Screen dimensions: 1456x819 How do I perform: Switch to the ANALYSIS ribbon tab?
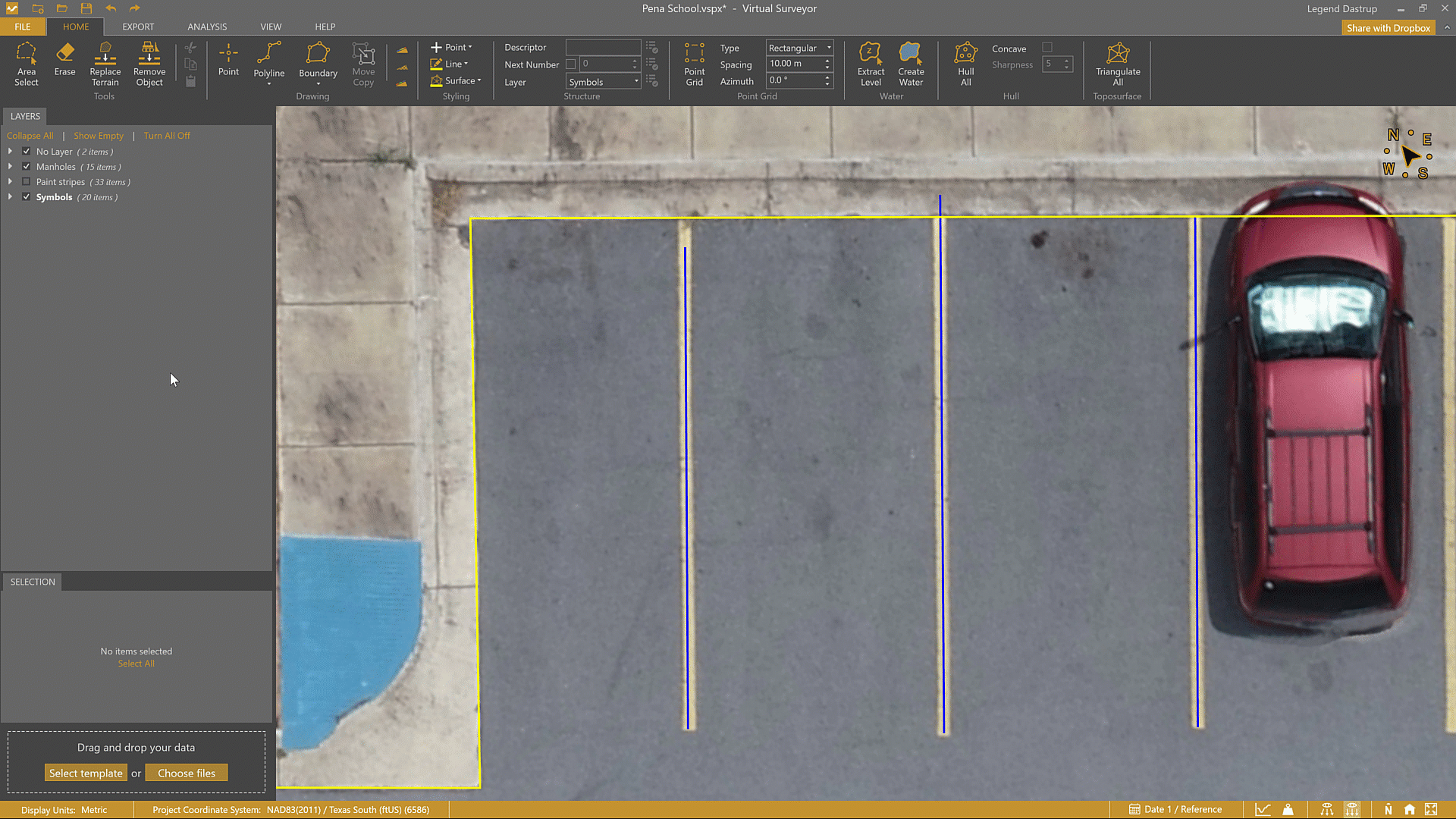click(x=207, y=27)
